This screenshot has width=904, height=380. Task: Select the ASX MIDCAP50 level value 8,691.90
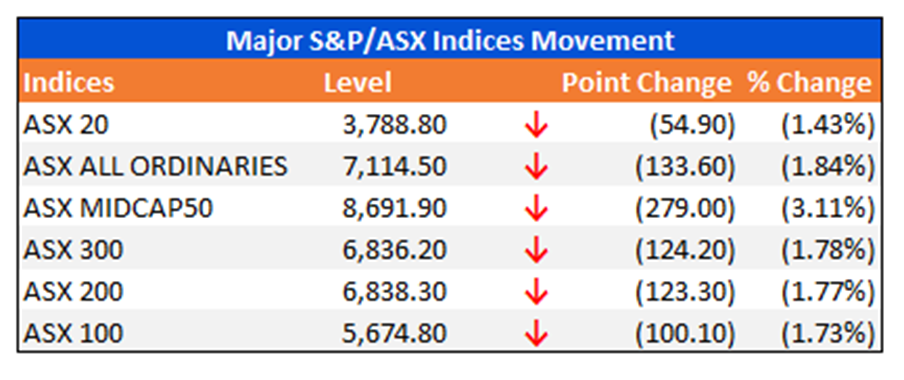[x=394, y=208]
